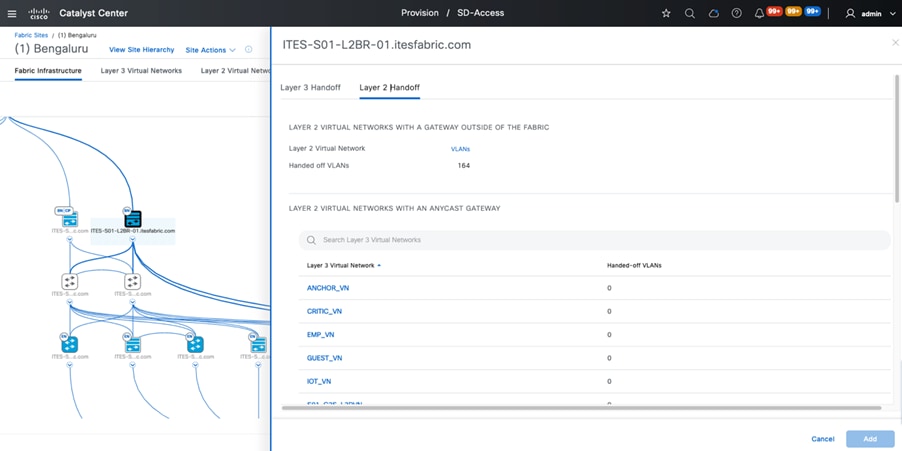Click the search magnifier in table filter
Image resolution: width=902 pixels, height=451 pixels.
[311, 240]
